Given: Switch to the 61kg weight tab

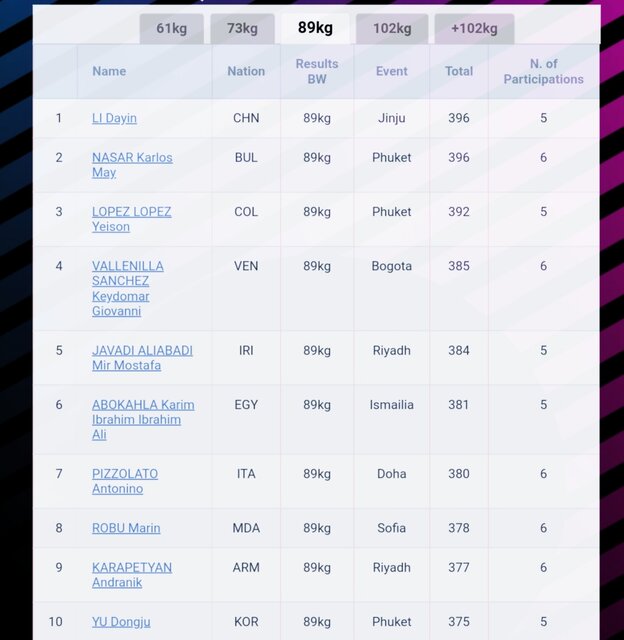Looking at the screenshot, I should point(172,28).
